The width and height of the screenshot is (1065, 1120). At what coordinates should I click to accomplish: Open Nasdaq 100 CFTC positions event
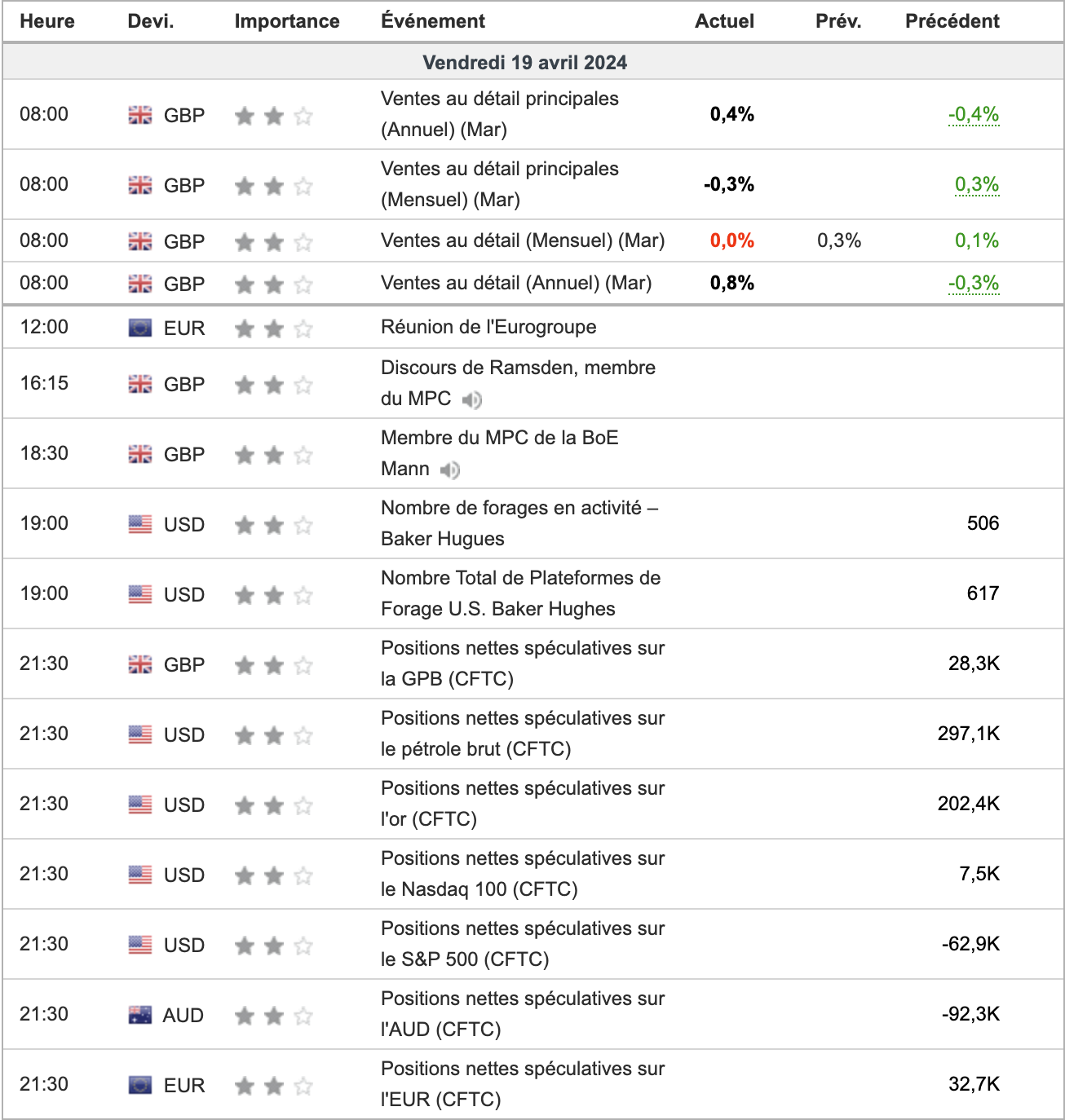tap(523, 874)
